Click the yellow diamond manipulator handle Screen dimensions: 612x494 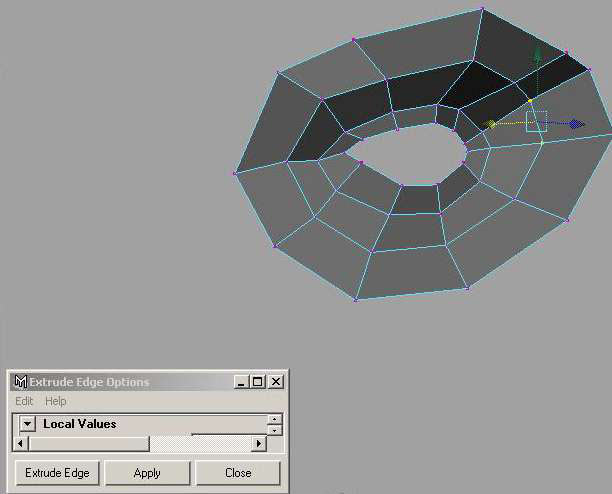(x=492, y=124)
